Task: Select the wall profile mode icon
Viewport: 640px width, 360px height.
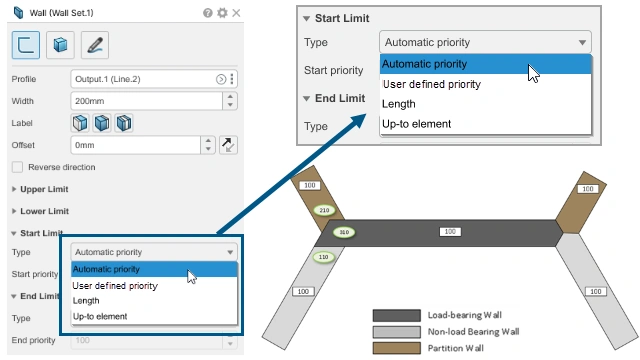Action: pos(26,45)
